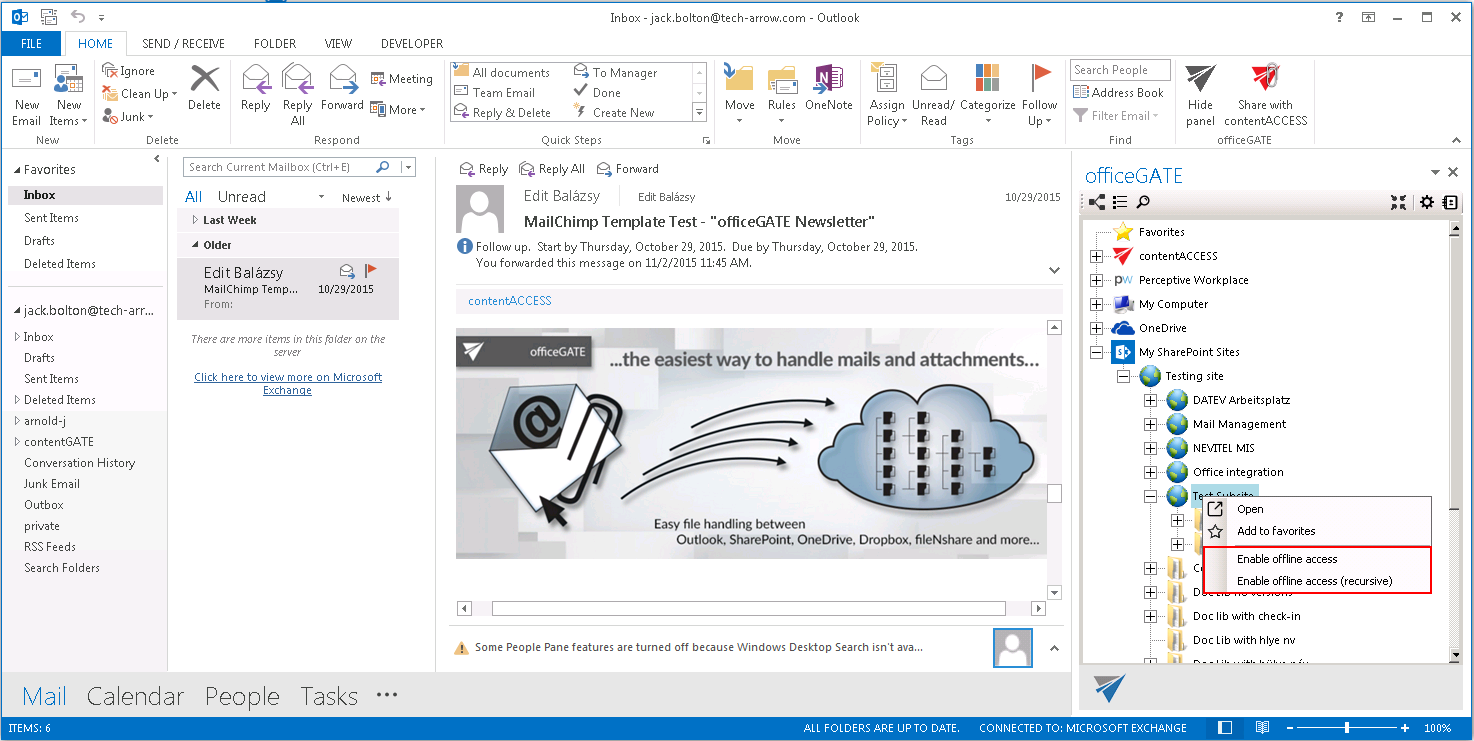Click contentACCESS link in message header
The width and height of the screenshot is (1474, 741).
click(510, 301)
